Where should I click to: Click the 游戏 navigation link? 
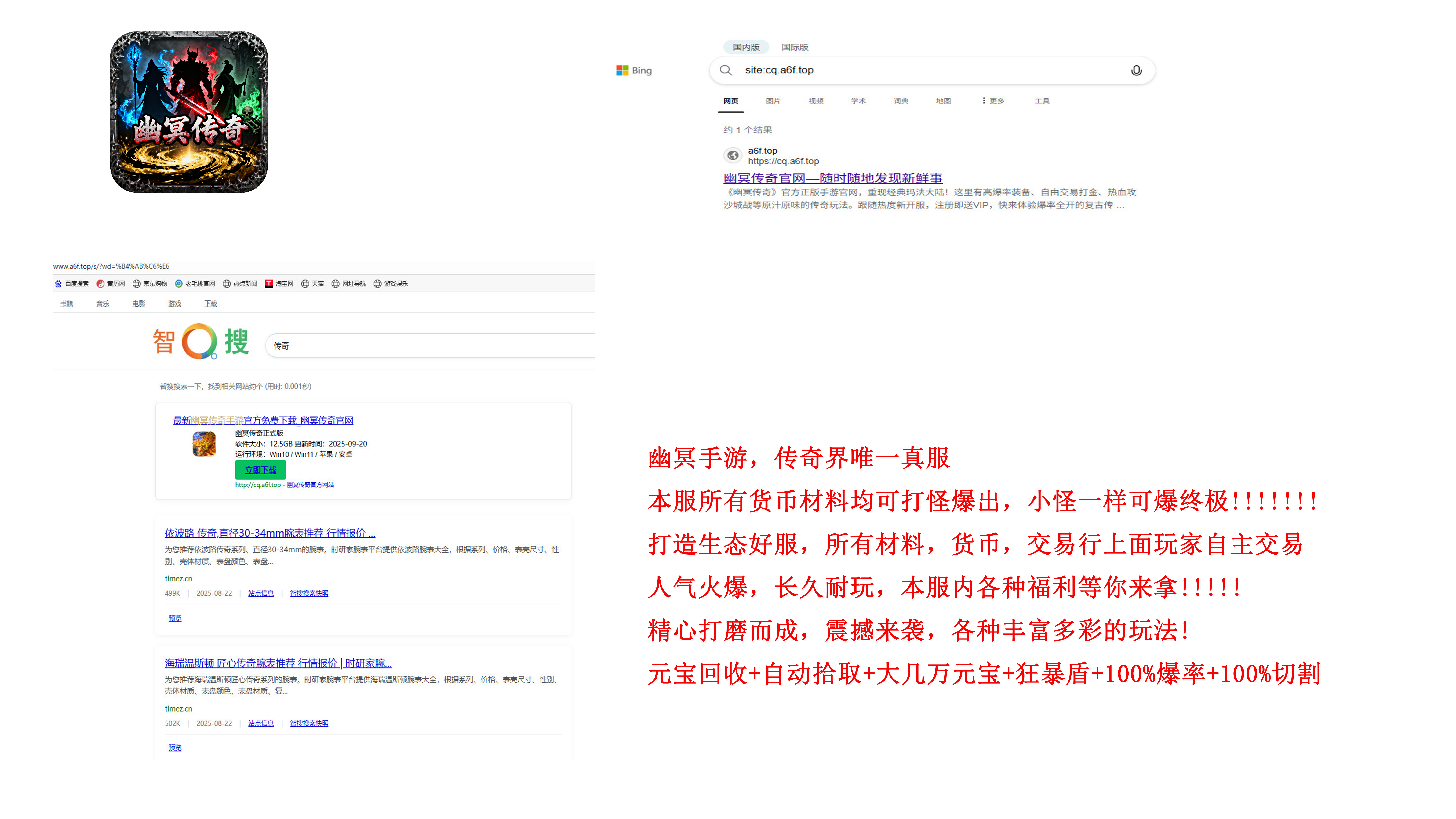175,304
